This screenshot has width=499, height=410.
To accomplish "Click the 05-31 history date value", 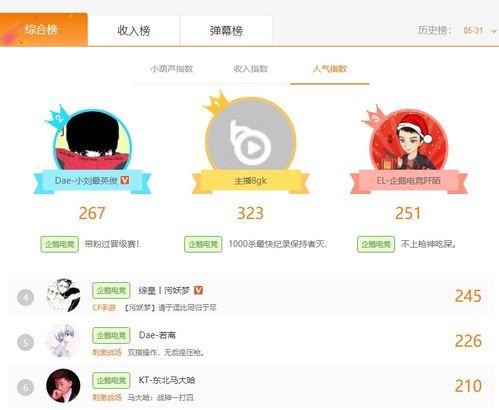I will (473, 31).
